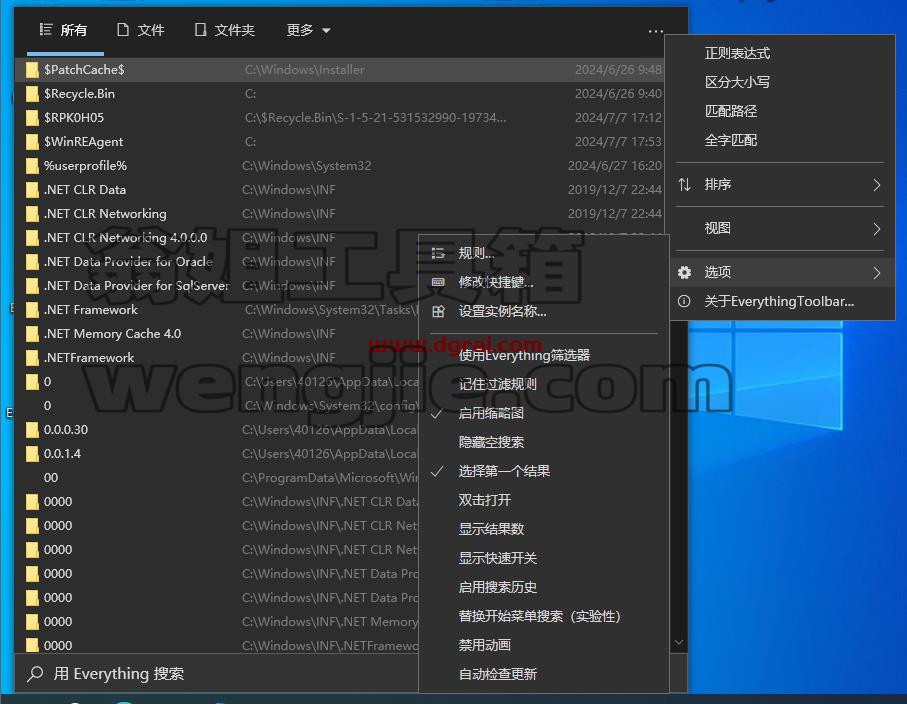Toggle 正则表达式 regex option
The height and width of the screenshot is (704, 907).
[x=780, y=53]
